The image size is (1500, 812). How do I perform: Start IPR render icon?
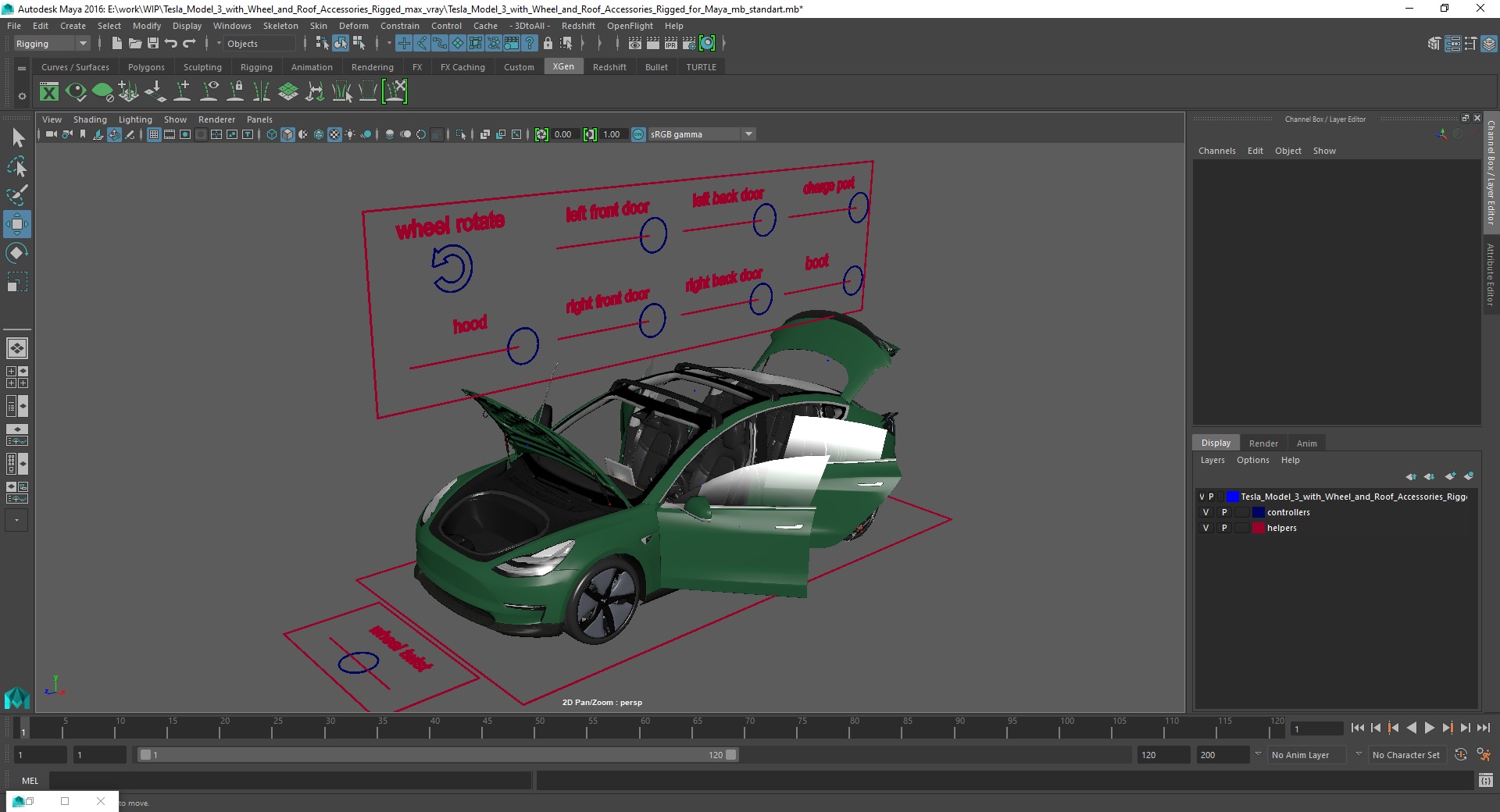point(671,44)
